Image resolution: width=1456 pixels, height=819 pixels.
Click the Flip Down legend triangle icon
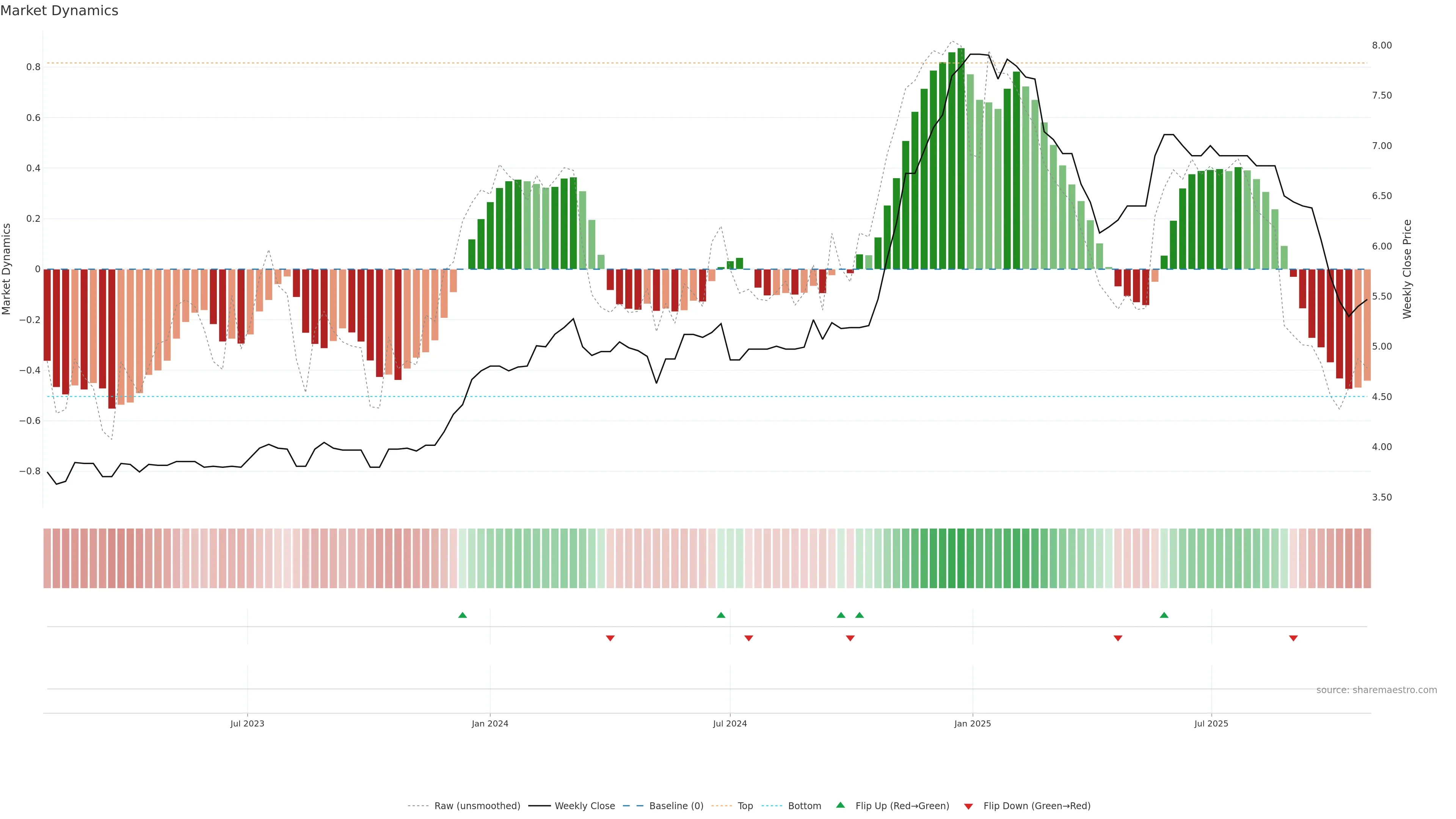(x=968, y=806)
